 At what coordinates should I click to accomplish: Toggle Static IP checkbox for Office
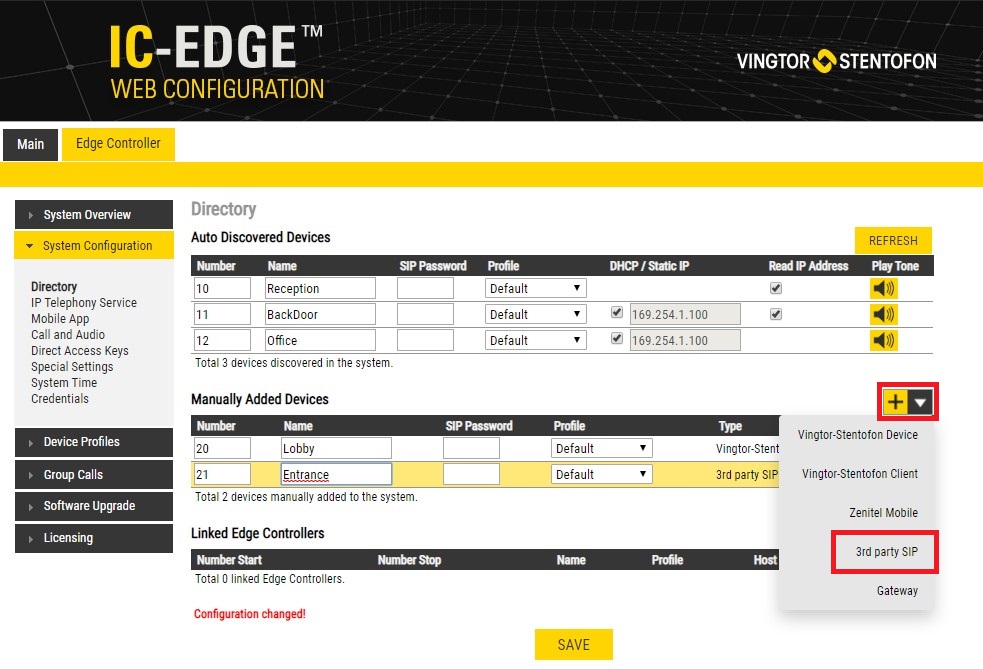[x=617, y=339]
